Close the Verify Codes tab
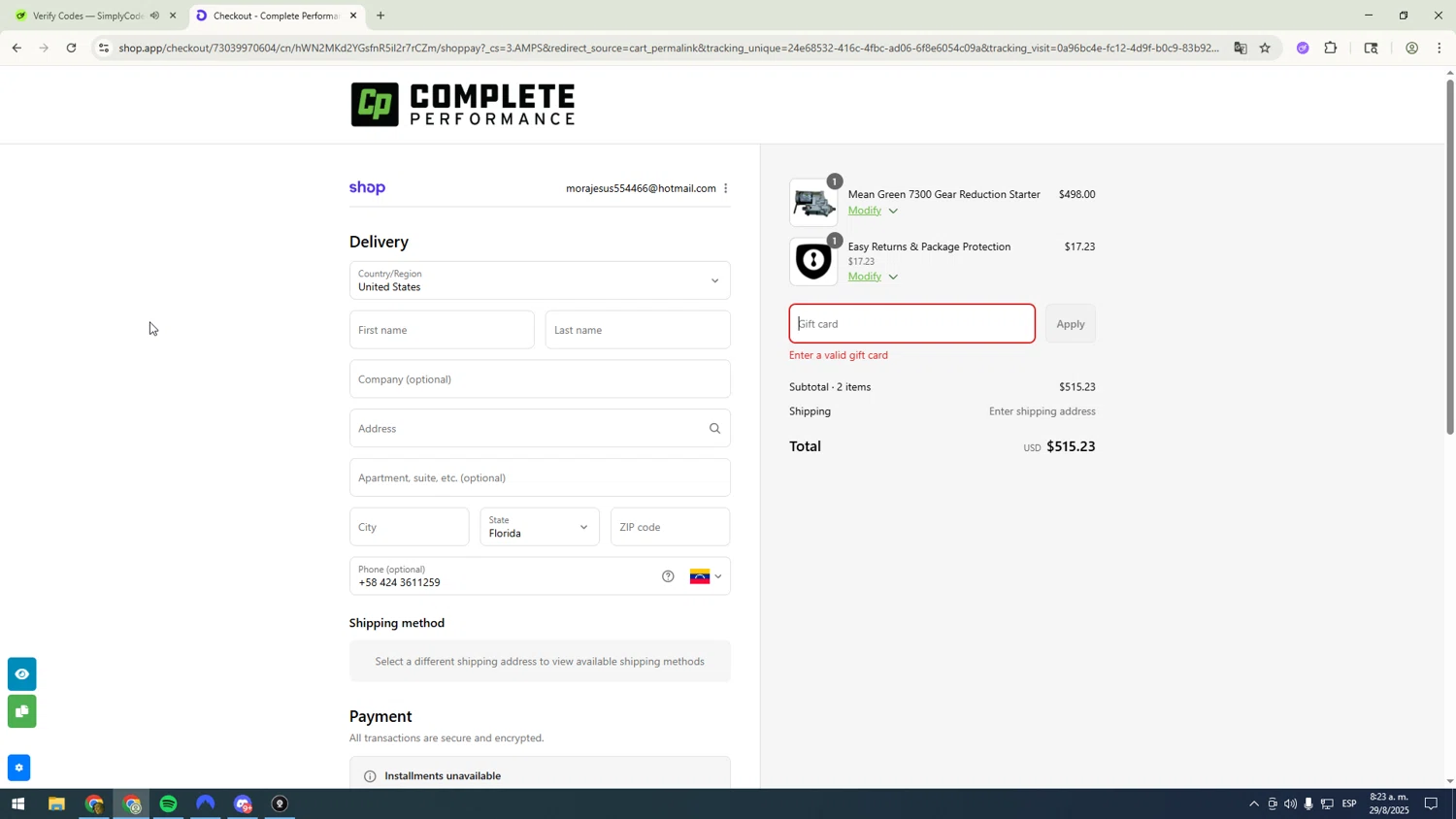This screenshot has height=819, width=1456. [x=173, y=16]
